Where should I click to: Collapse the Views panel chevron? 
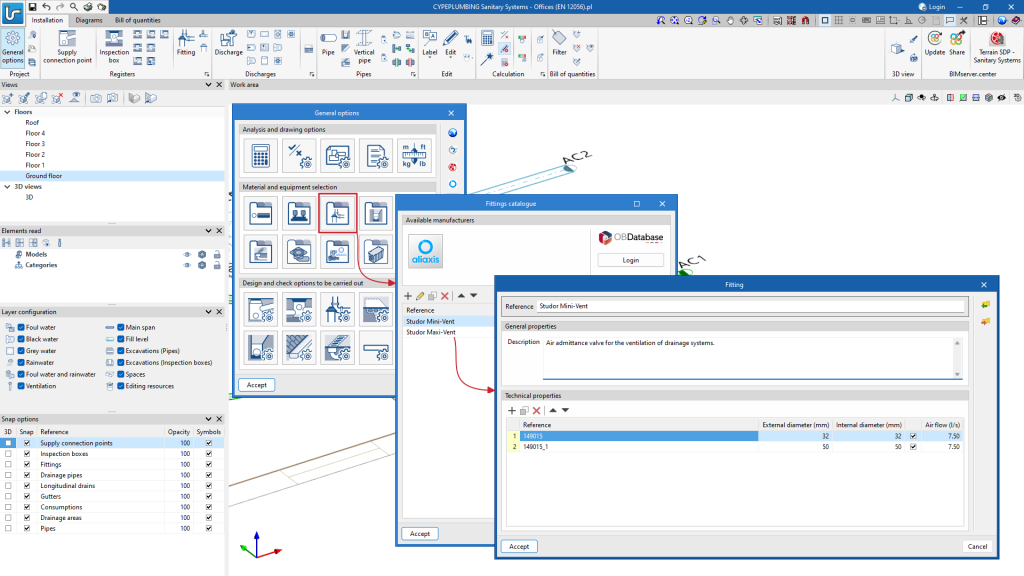point(208,85)
